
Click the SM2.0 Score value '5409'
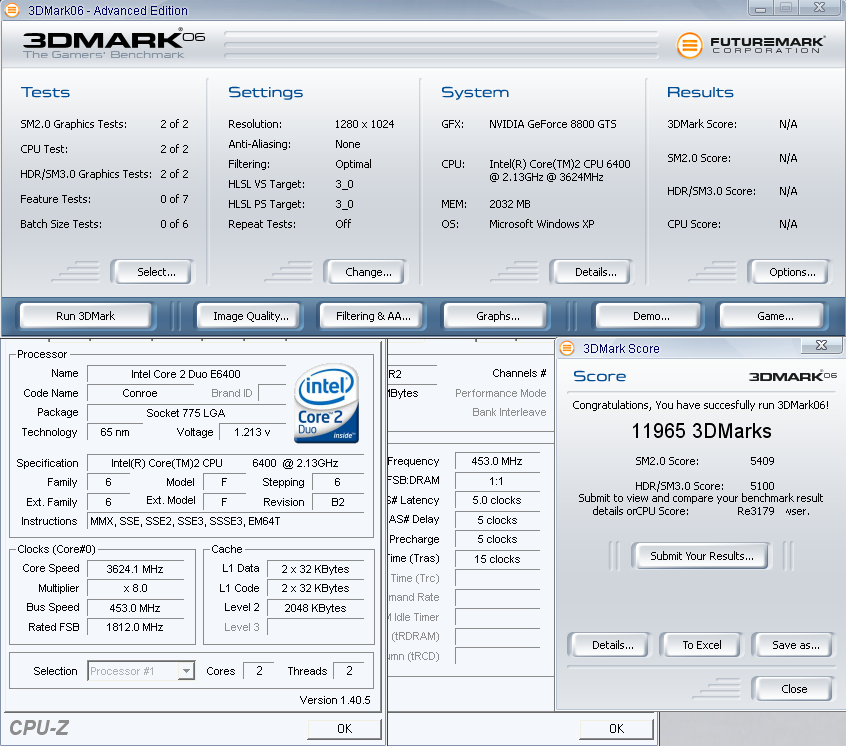[x=762, y=461]
